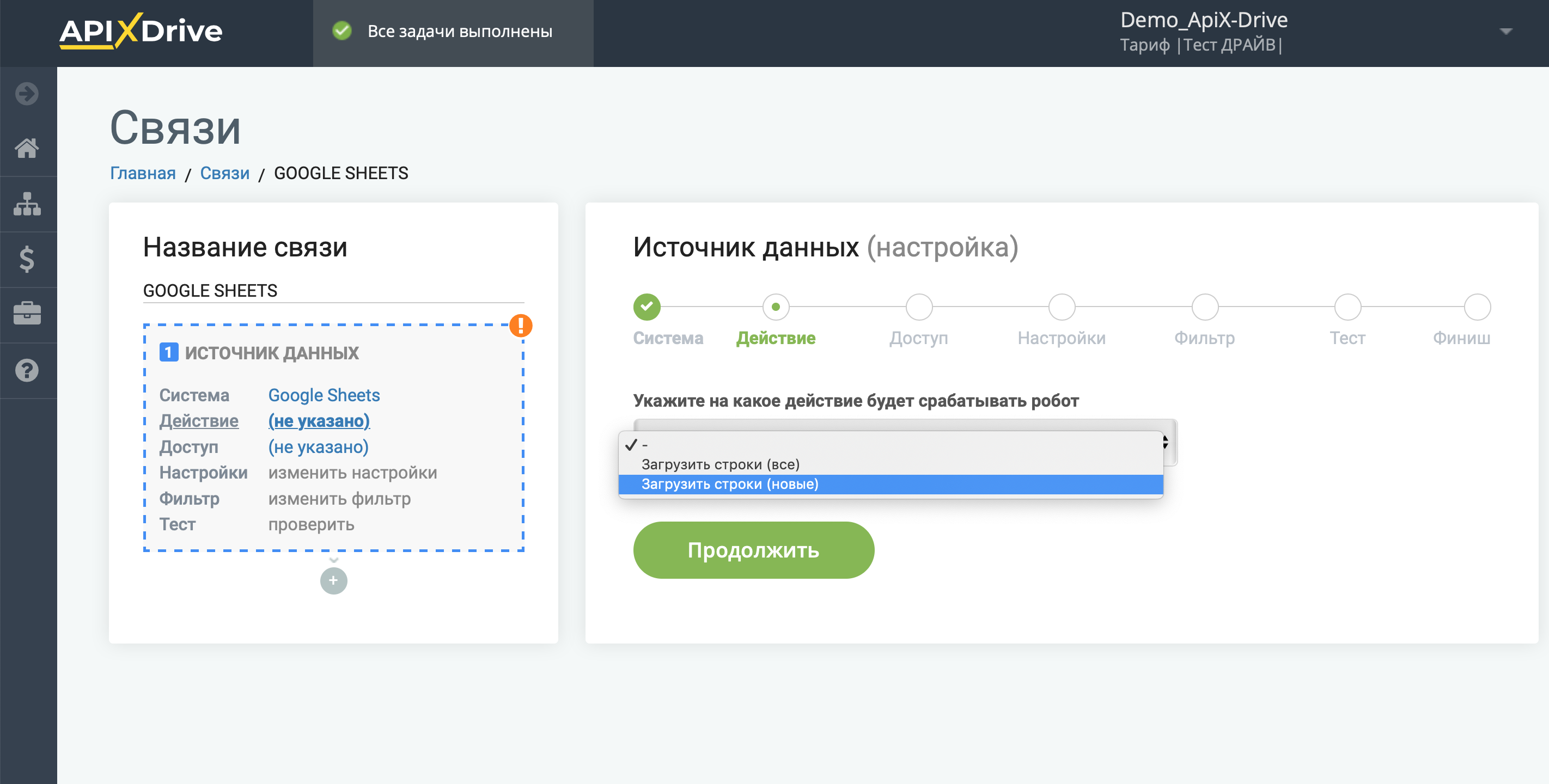This screenshot has height=784, width=1549.
Task: Click the "Тариф |Тест ДРАЙВ|" text
Action: click(x=1202, y=45)
